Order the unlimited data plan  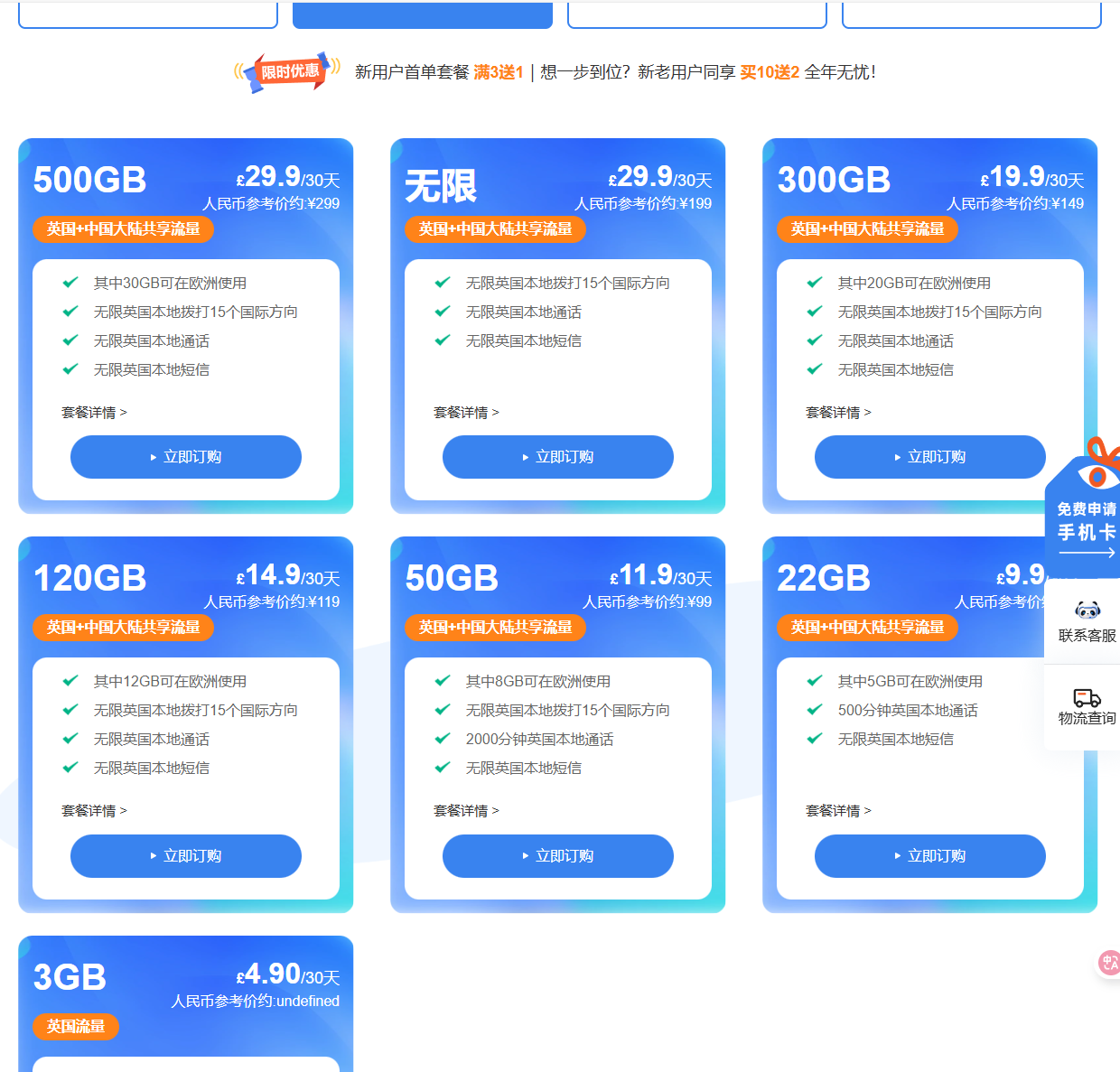tap(558, 457)
